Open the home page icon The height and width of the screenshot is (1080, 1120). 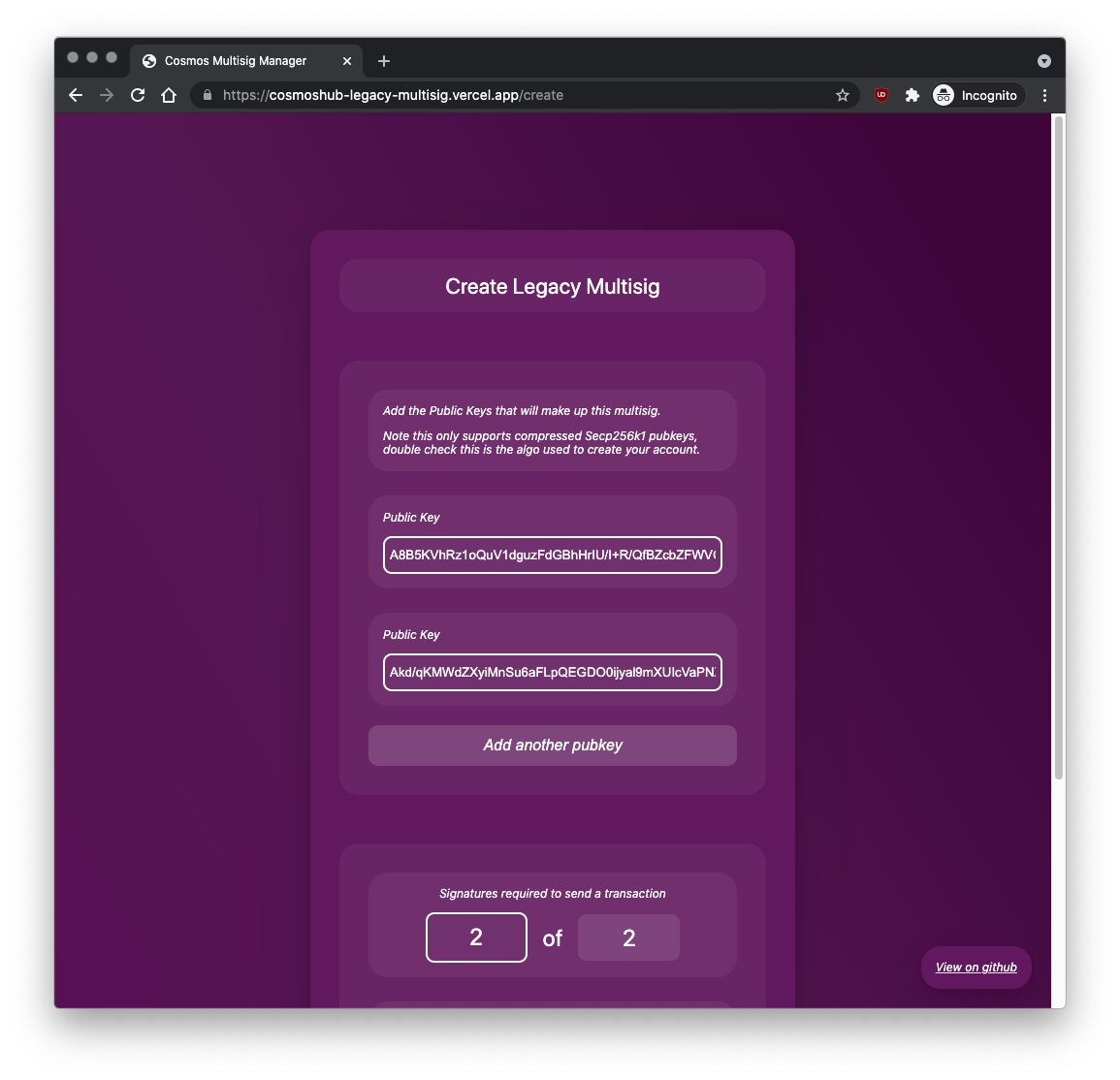(x=169, y=95)
